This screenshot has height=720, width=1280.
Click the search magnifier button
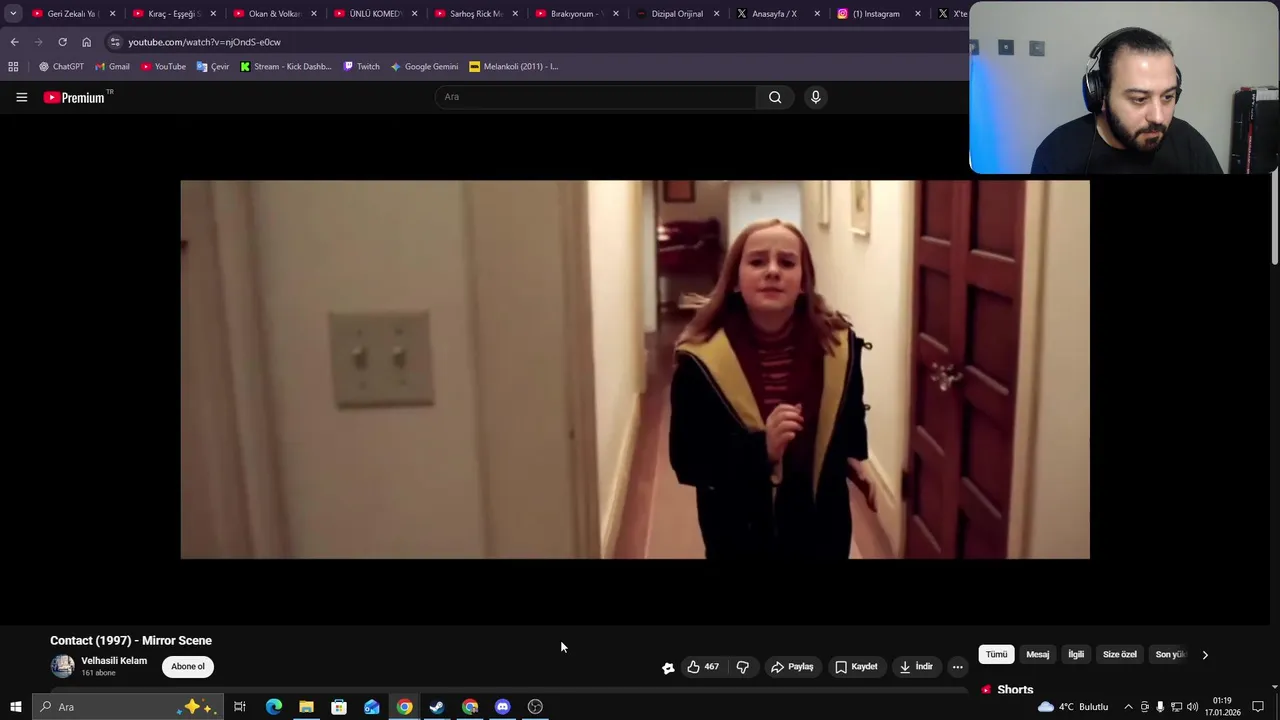tap(775, 97)
